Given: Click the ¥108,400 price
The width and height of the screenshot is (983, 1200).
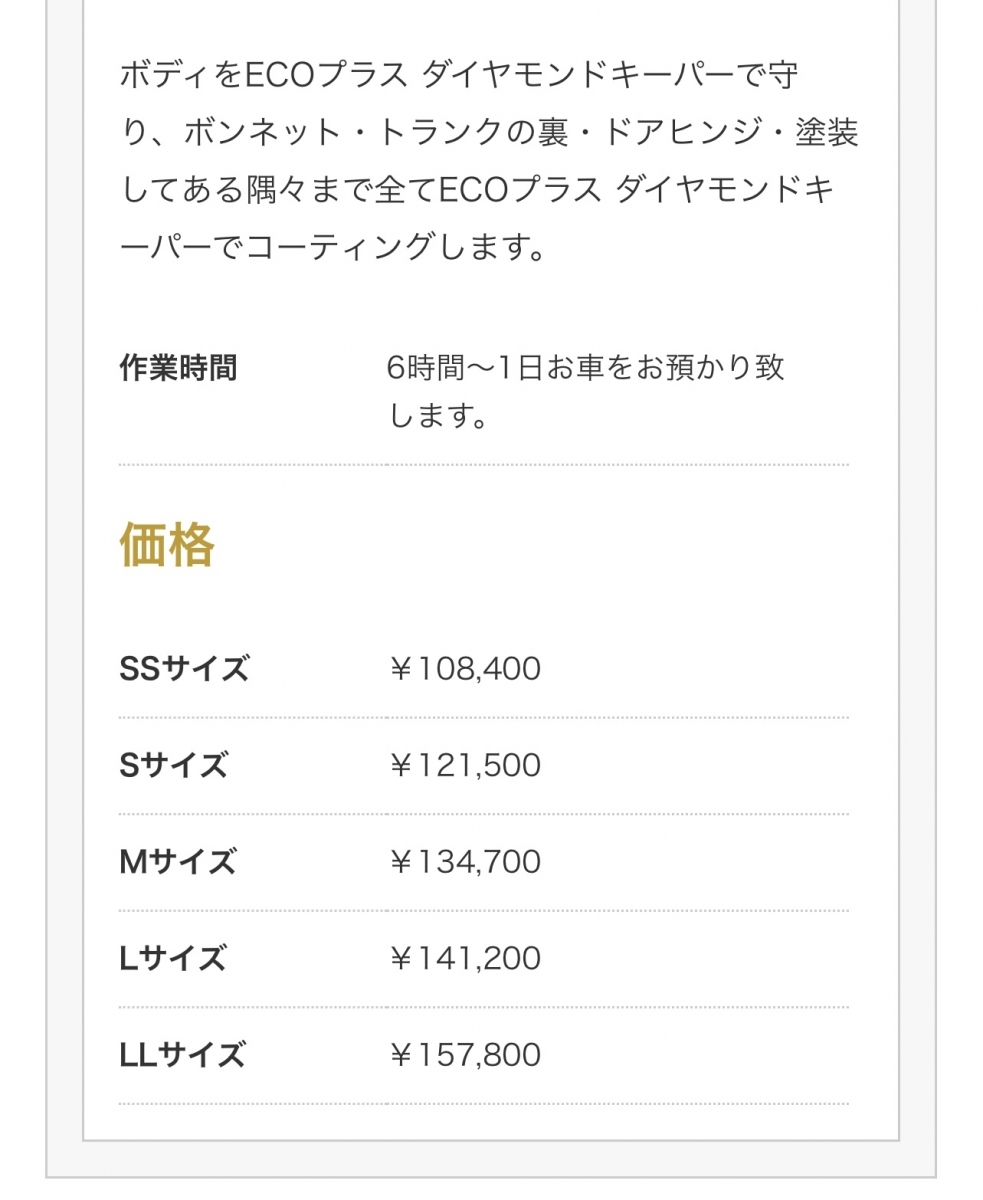Looking at the screenshot, I should tap(465, 669).
